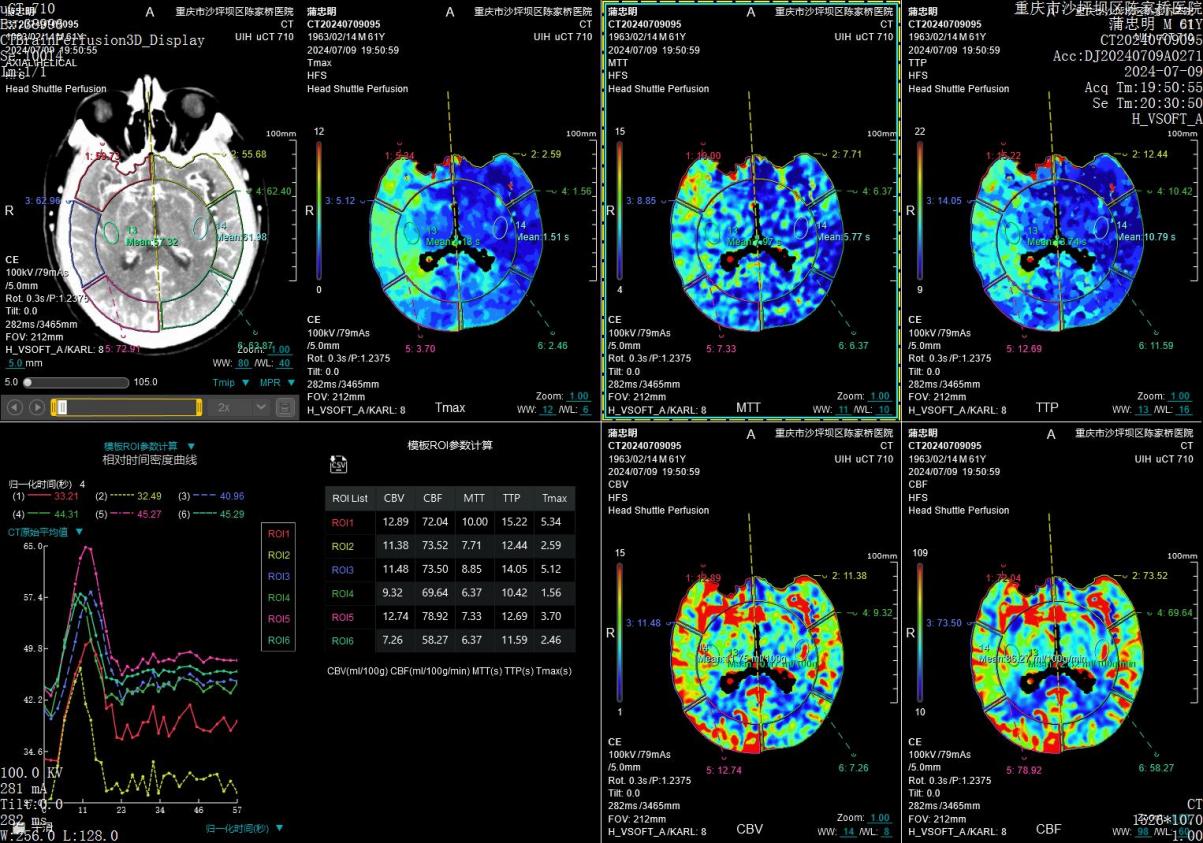
Task: Edit the 5.0 mm slice thickness value
Action: (x=14, y=364)
